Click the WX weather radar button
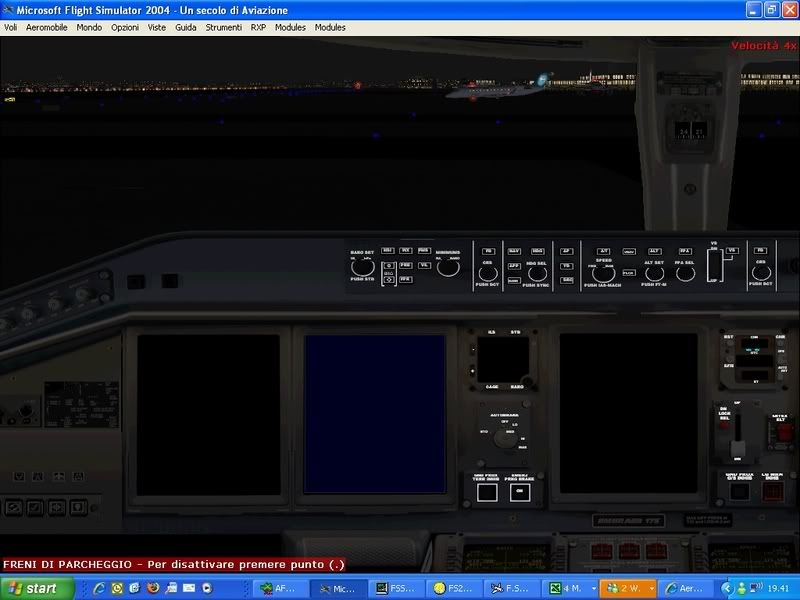Viewport: 800px width, 600px height. point(405,251)
